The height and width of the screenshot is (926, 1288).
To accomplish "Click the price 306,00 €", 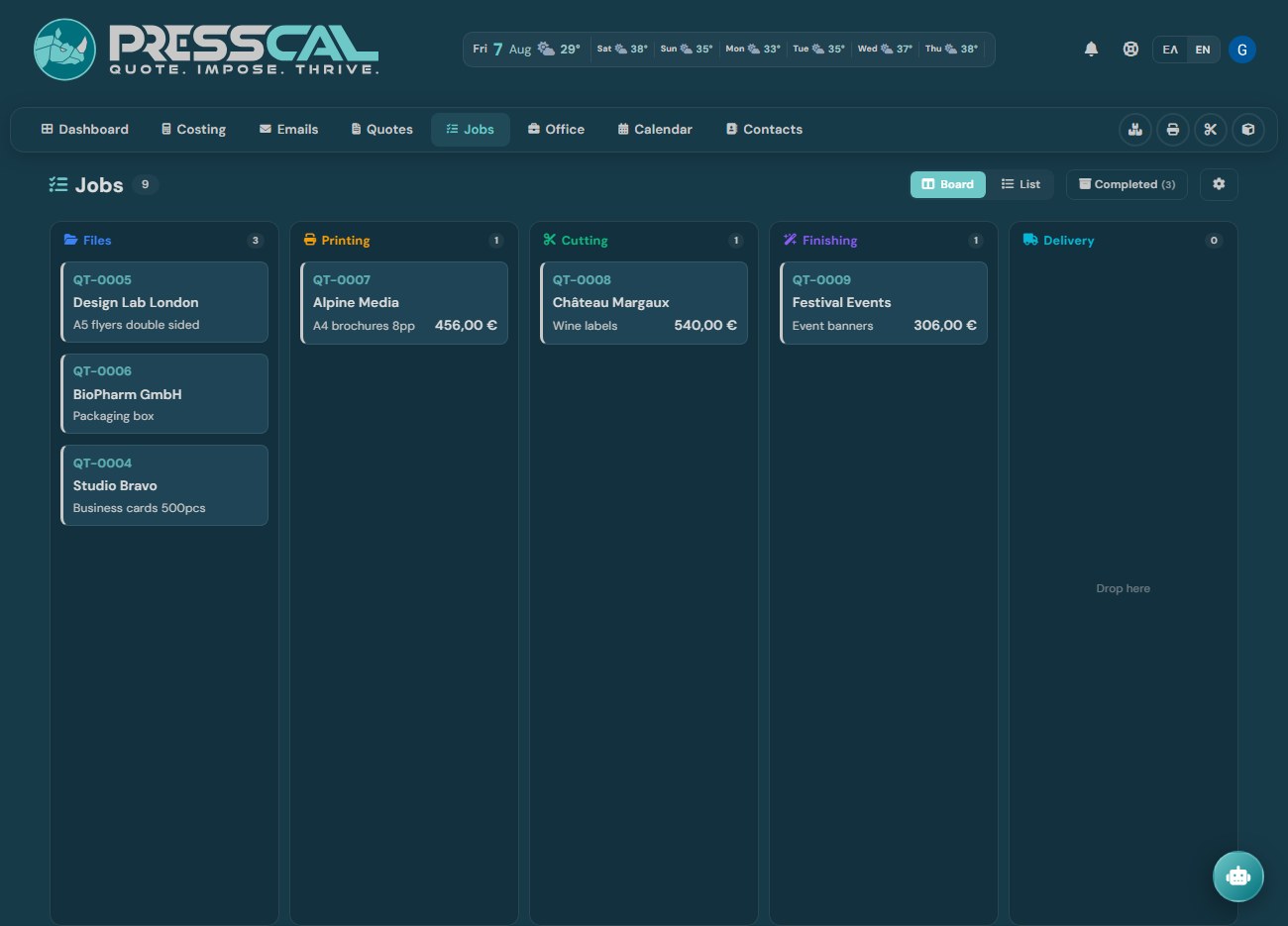I will (945, 325).
